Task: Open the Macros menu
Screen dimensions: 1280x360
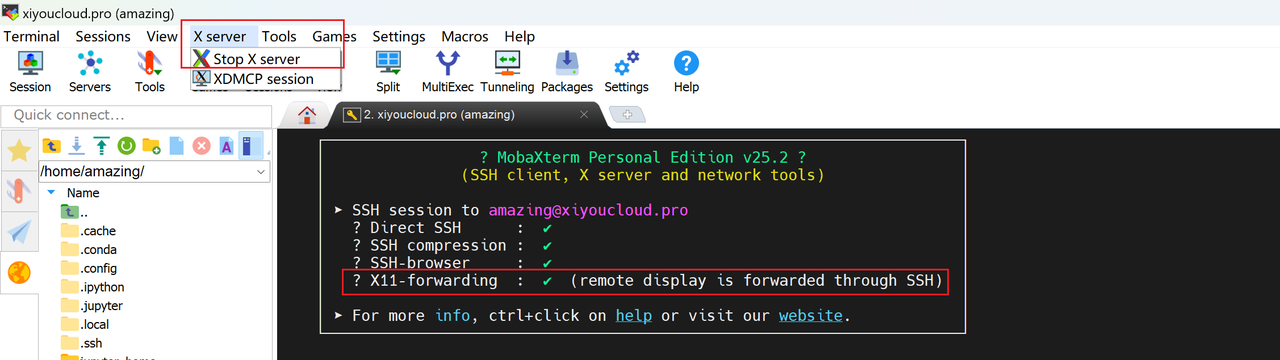Action: coord(465,36)
